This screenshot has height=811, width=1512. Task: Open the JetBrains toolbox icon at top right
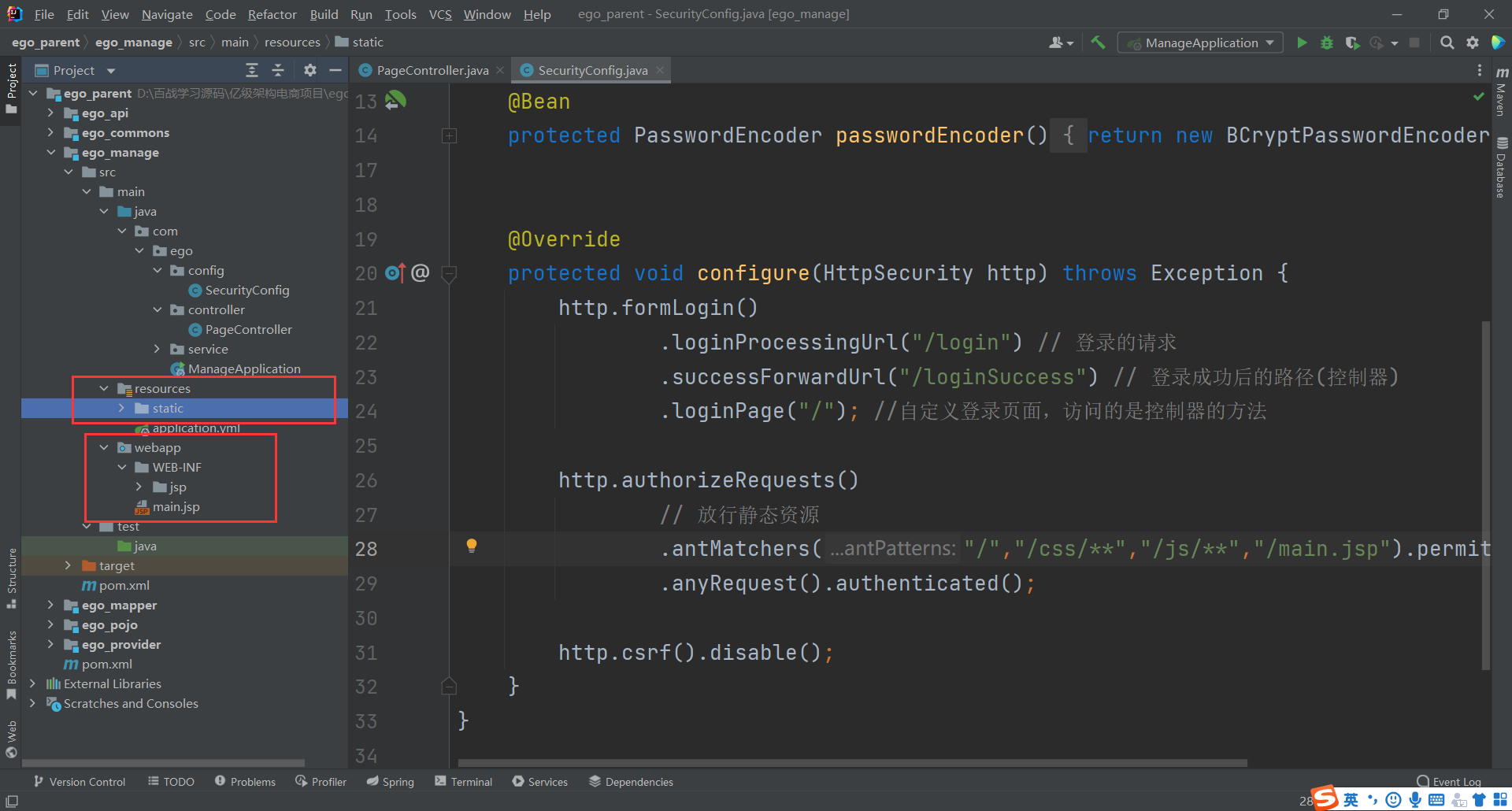(1499, 43)
